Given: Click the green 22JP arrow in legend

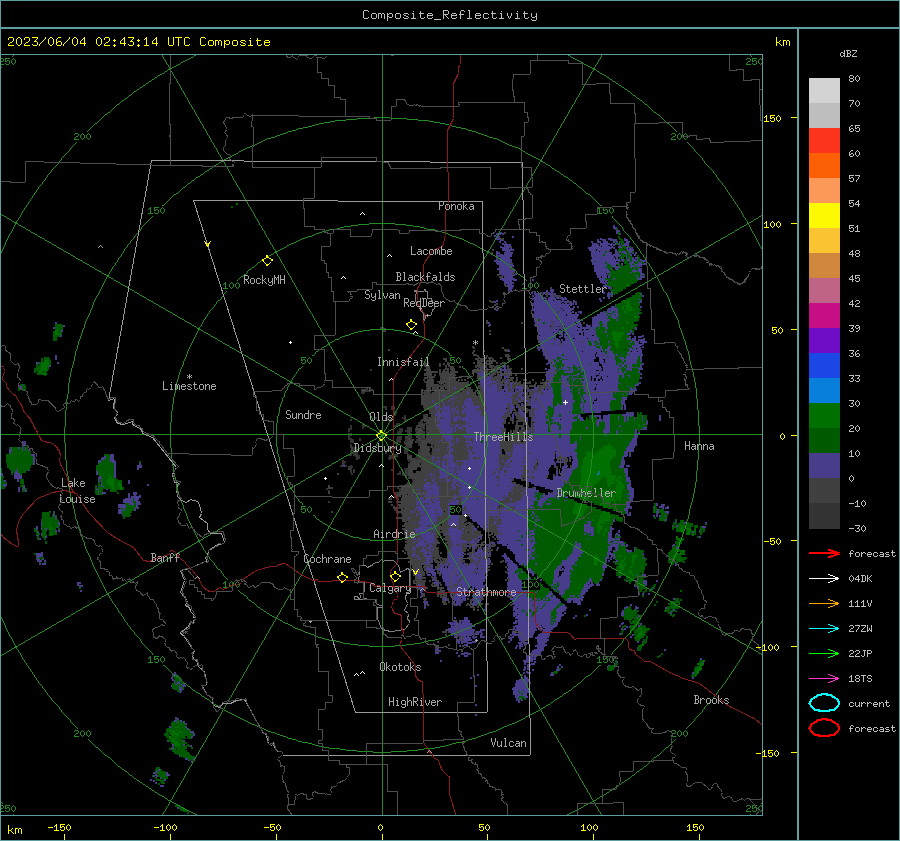Looking at the screenshot, I should 824,653.
